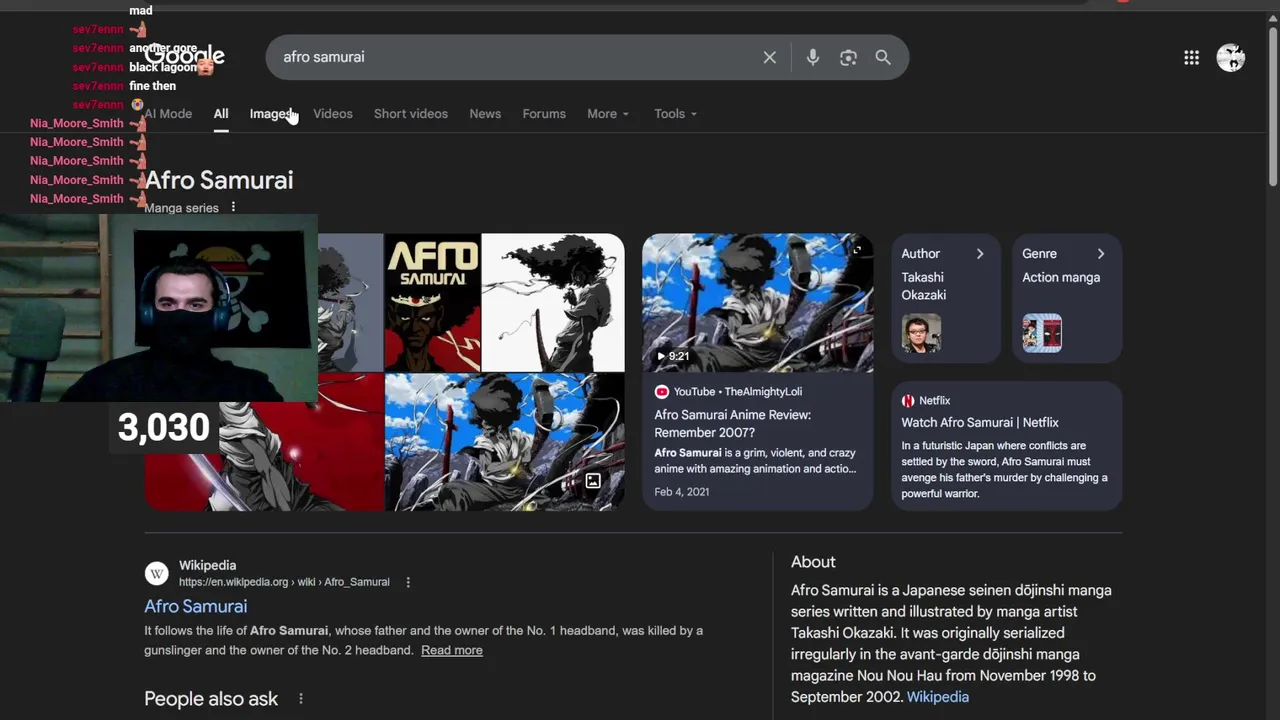Click the Afro Samurai knowledge panel heading
This screenshot has width=1280, height=720.
[219, 180]
